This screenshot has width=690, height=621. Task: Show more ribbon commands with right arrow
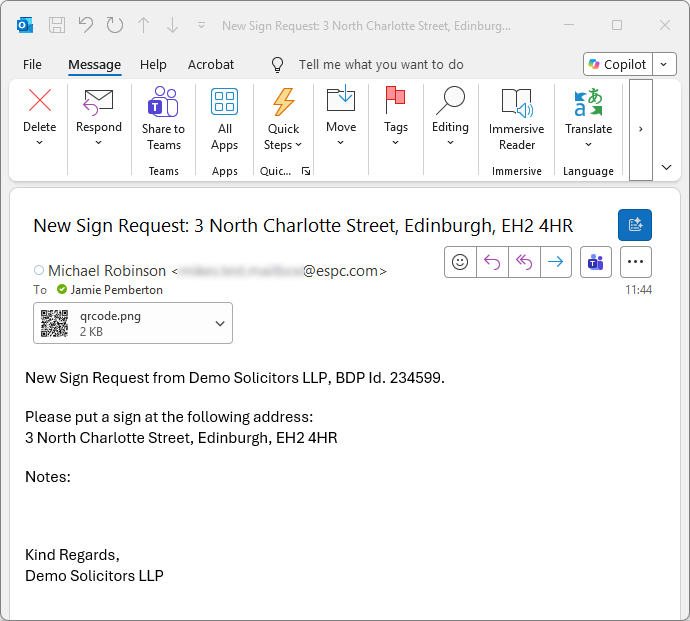[x=641, y=129]
